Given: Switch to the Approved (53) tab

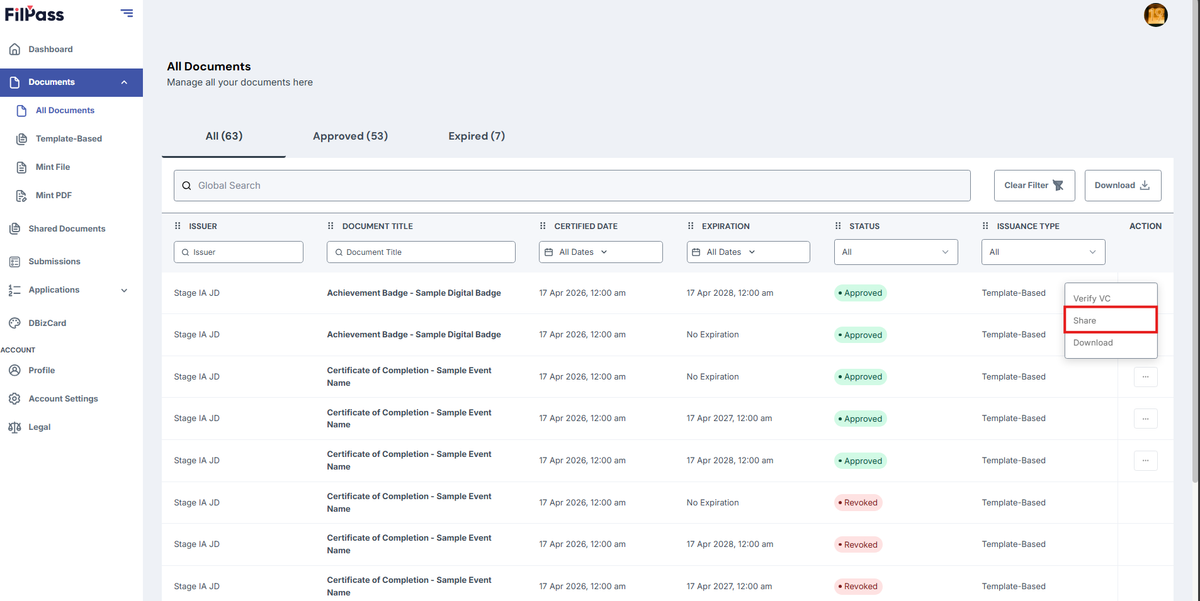Looking at the screenshot, I should point(350,136).
